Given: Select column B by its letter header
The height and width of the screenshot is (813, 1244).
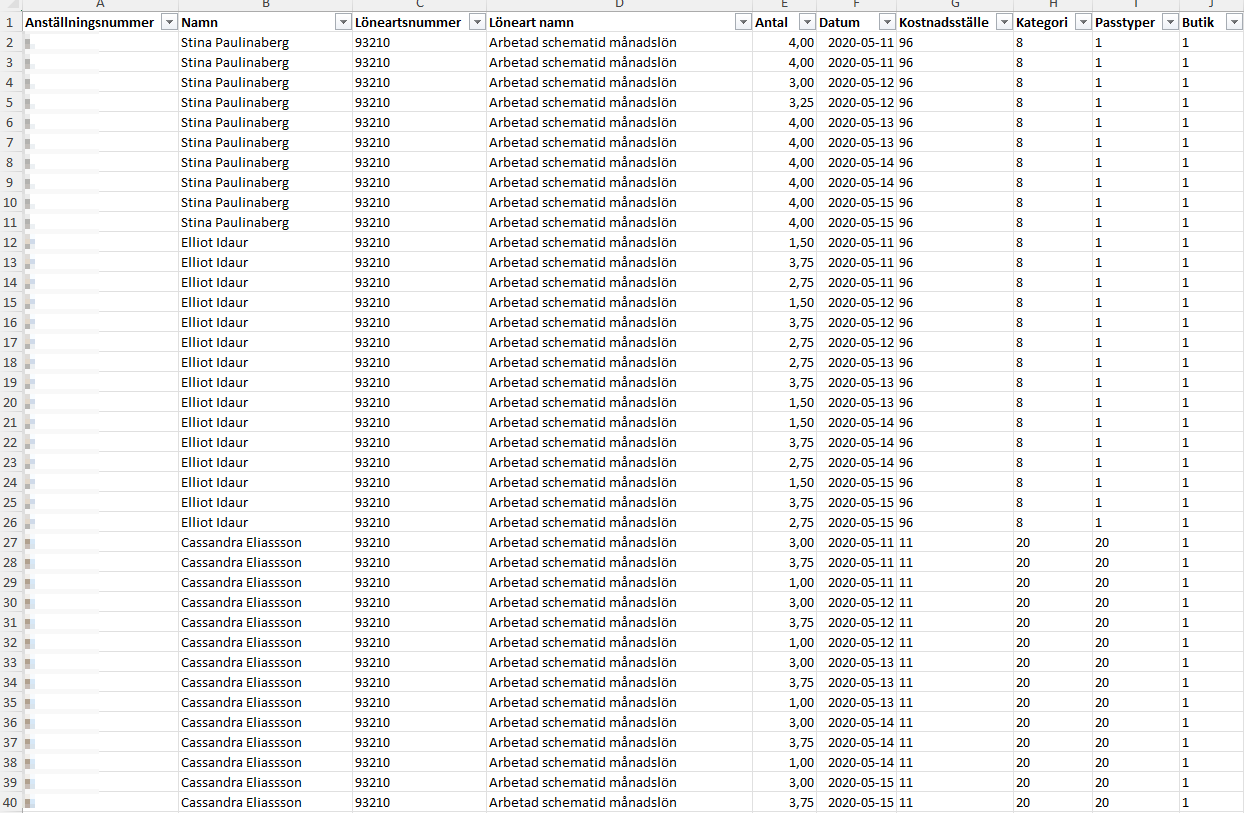Looking at the screenshot, I should point(265,5).
